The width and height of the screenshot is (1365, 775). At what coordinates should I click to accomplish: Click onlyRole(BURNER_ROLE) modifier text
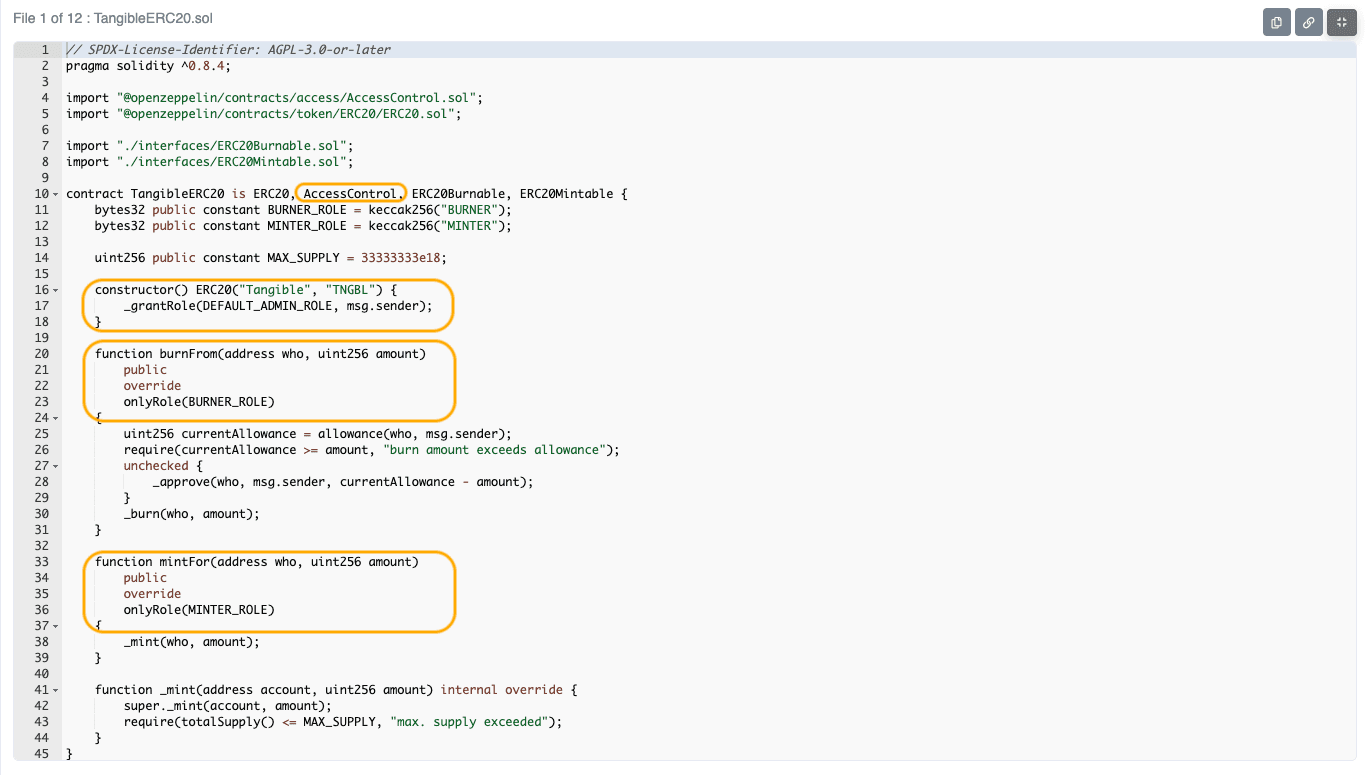point(198,402)
